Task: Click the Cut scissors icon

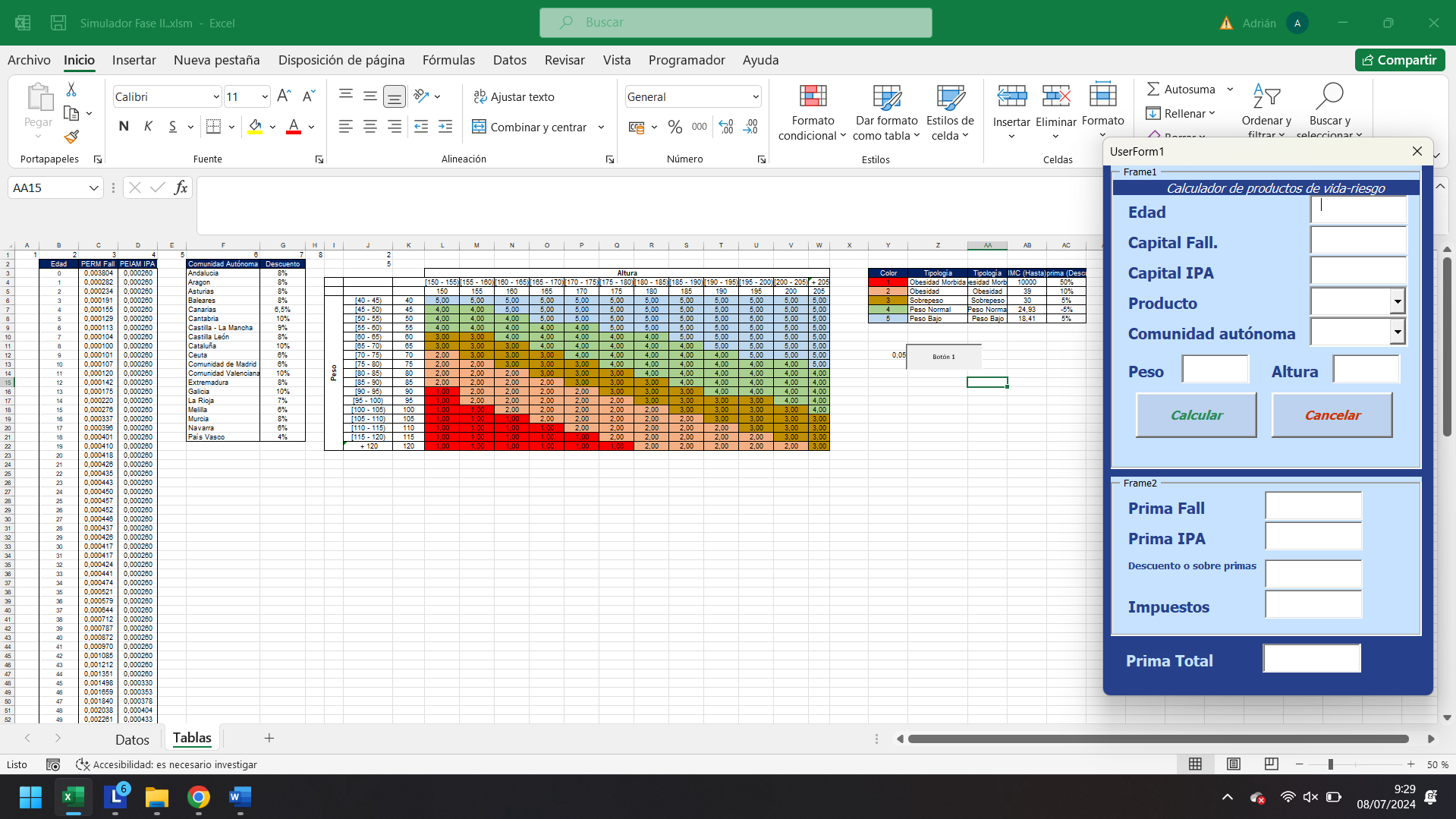Action: tap(71, 90)
